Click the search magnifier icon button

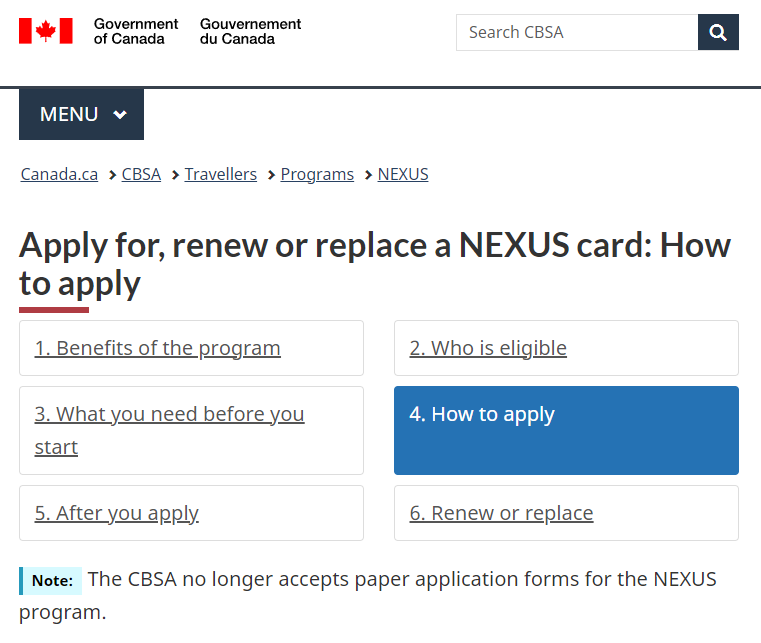tap(718, 32)
